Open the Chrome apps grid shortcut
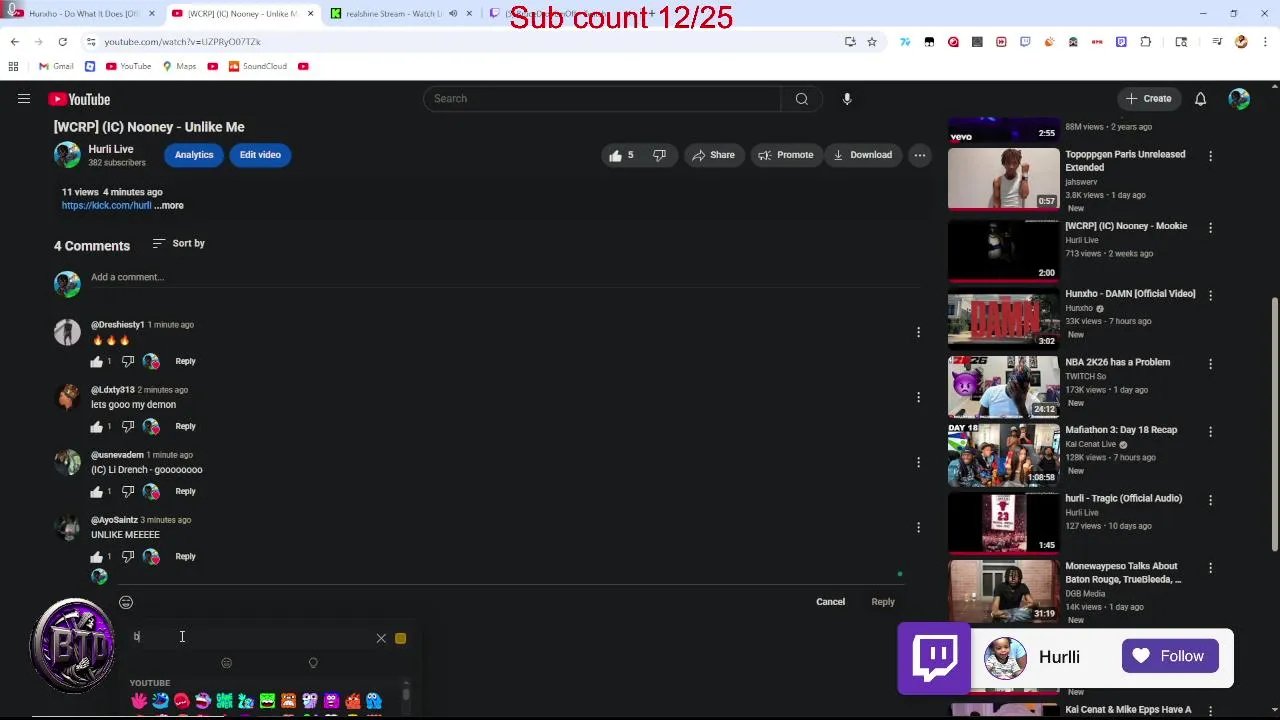The height and width of the screenshot is (720, 1280). pos(13,66)
